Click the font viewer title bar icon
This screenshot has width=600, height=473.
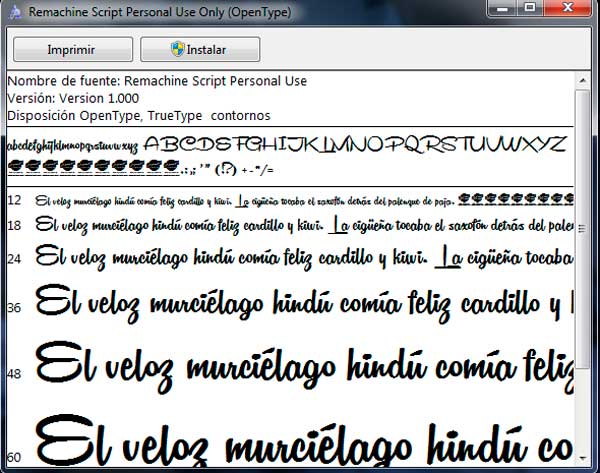(16, 12)
